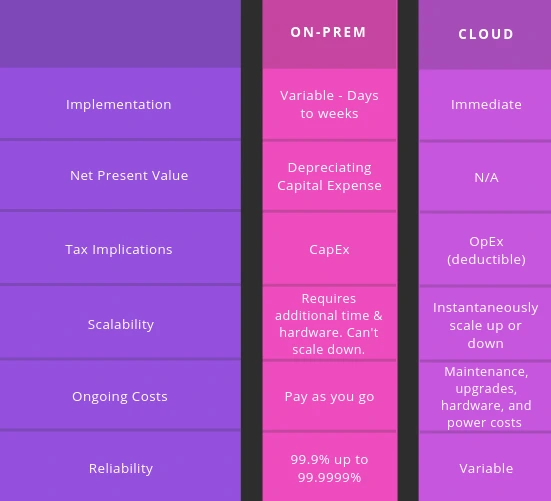The image size is (551, 501).
Task: Click the 'Variable' reliability cell under Cloud
Action: click(485, 468)
